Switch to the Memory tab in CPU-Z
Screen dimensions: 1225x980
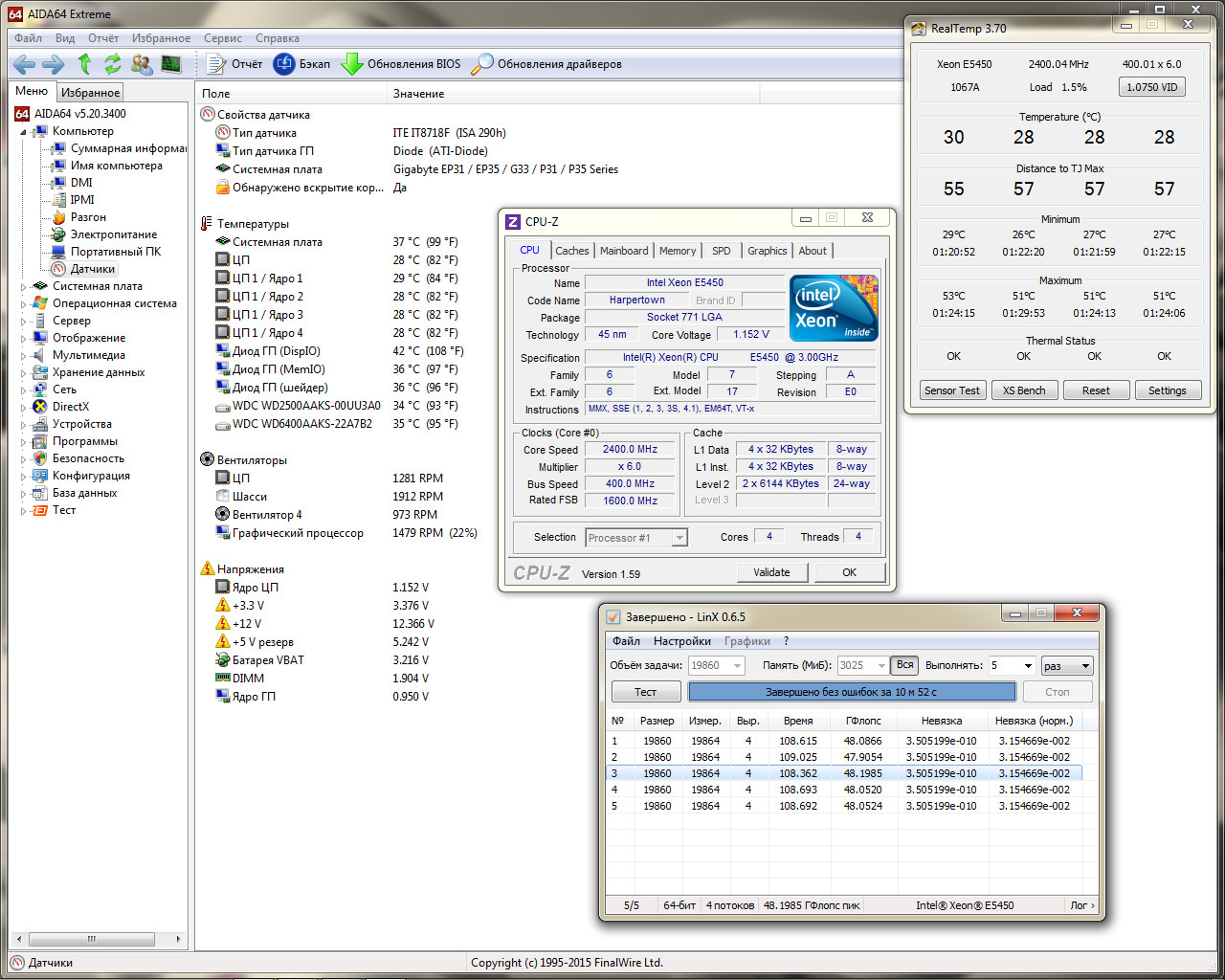point(677,251)
